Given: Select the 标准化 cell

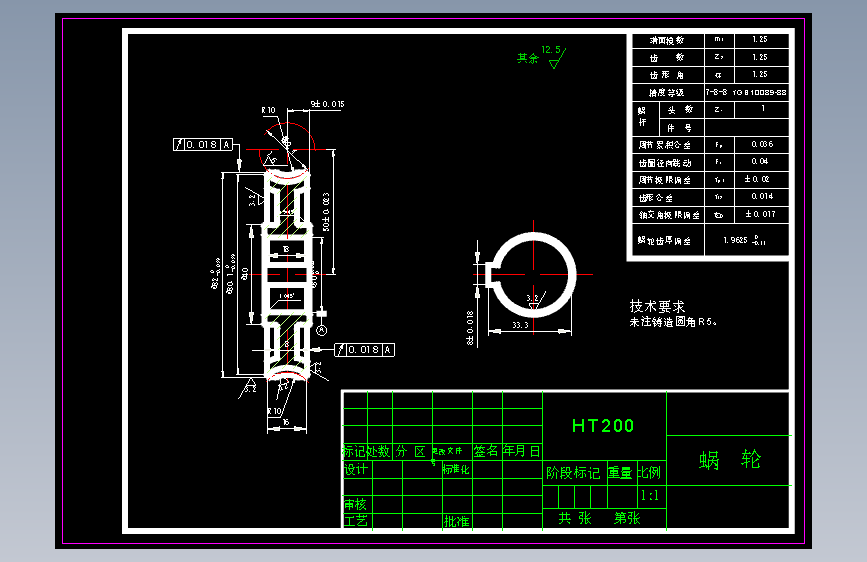Looking at the screenshot, I should click(456, 470).
